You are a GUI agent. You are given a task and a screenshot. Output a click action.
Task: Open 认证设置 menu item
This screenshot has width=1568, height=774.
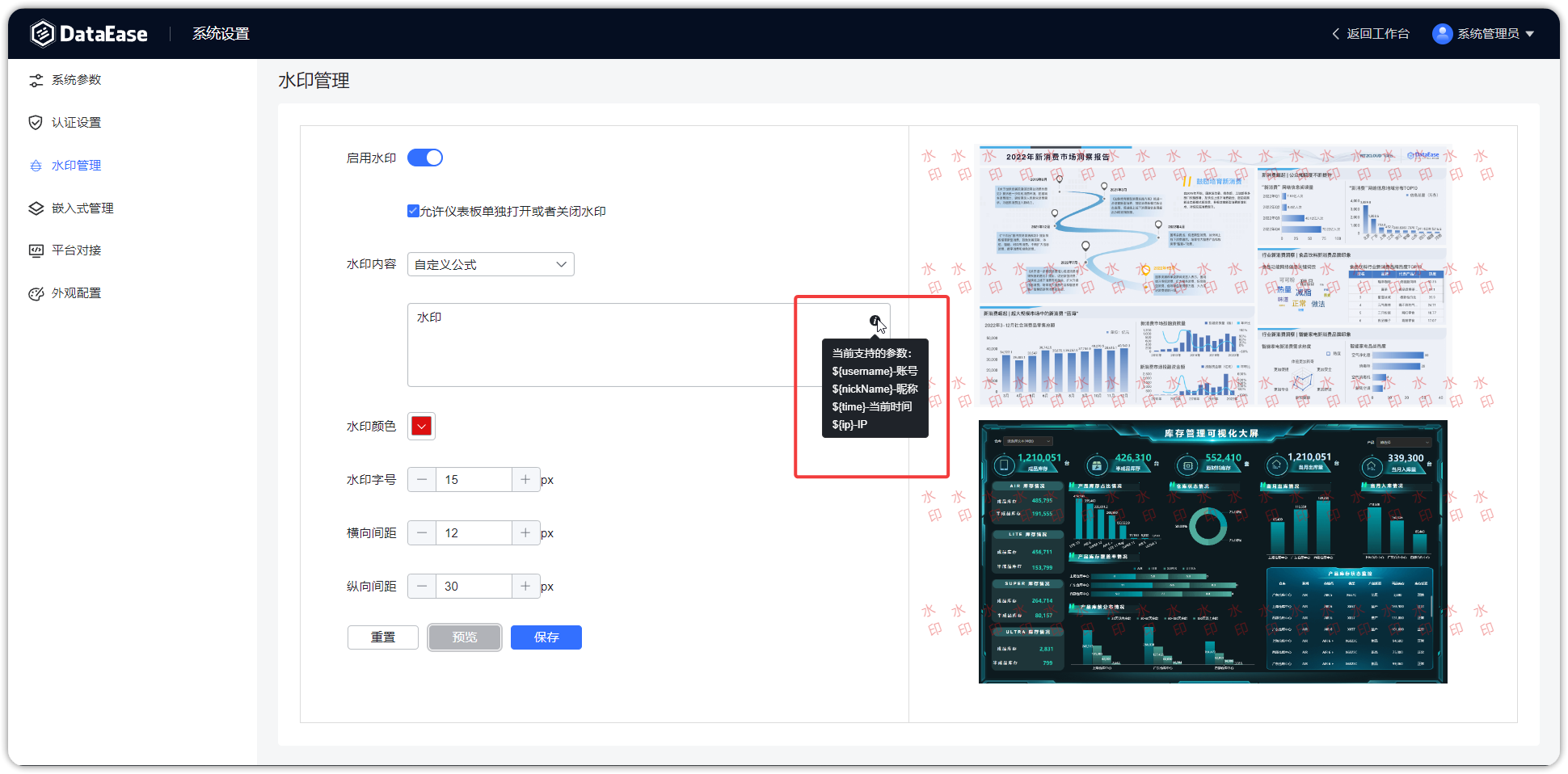point(77,123)
